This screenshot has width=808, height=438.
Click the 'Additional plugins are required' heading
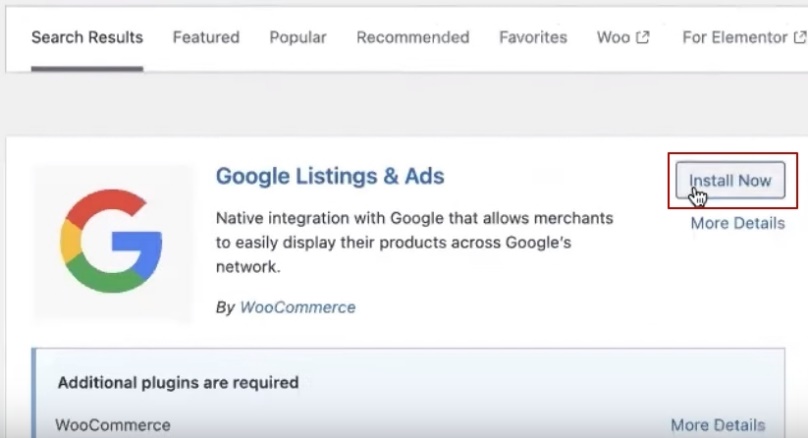coord(178,382)
